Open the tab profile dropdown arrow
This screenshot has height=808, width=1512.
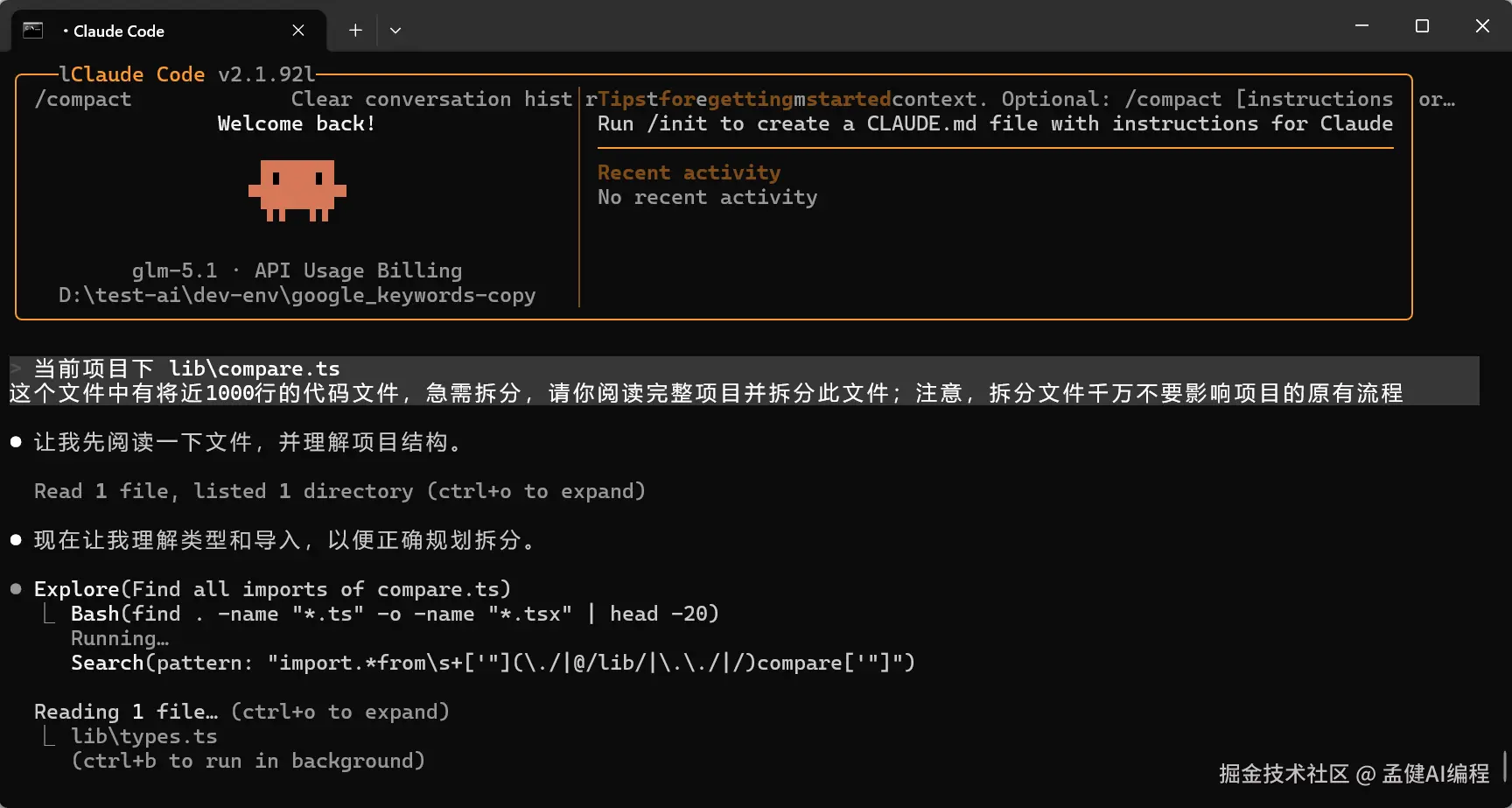(x=395, y=31)
